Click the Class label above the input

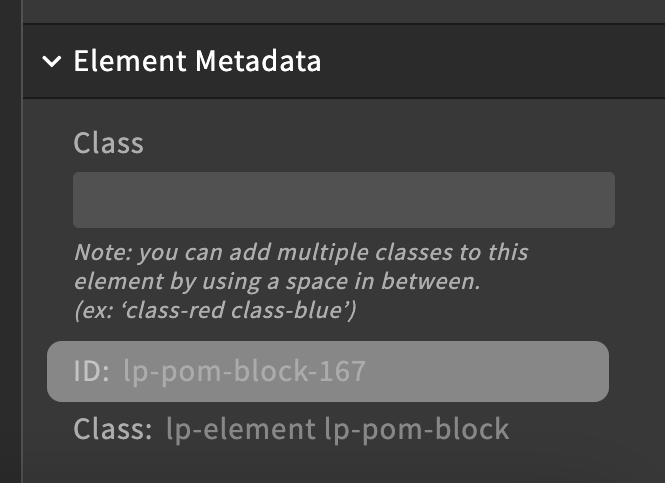[108, 143]
